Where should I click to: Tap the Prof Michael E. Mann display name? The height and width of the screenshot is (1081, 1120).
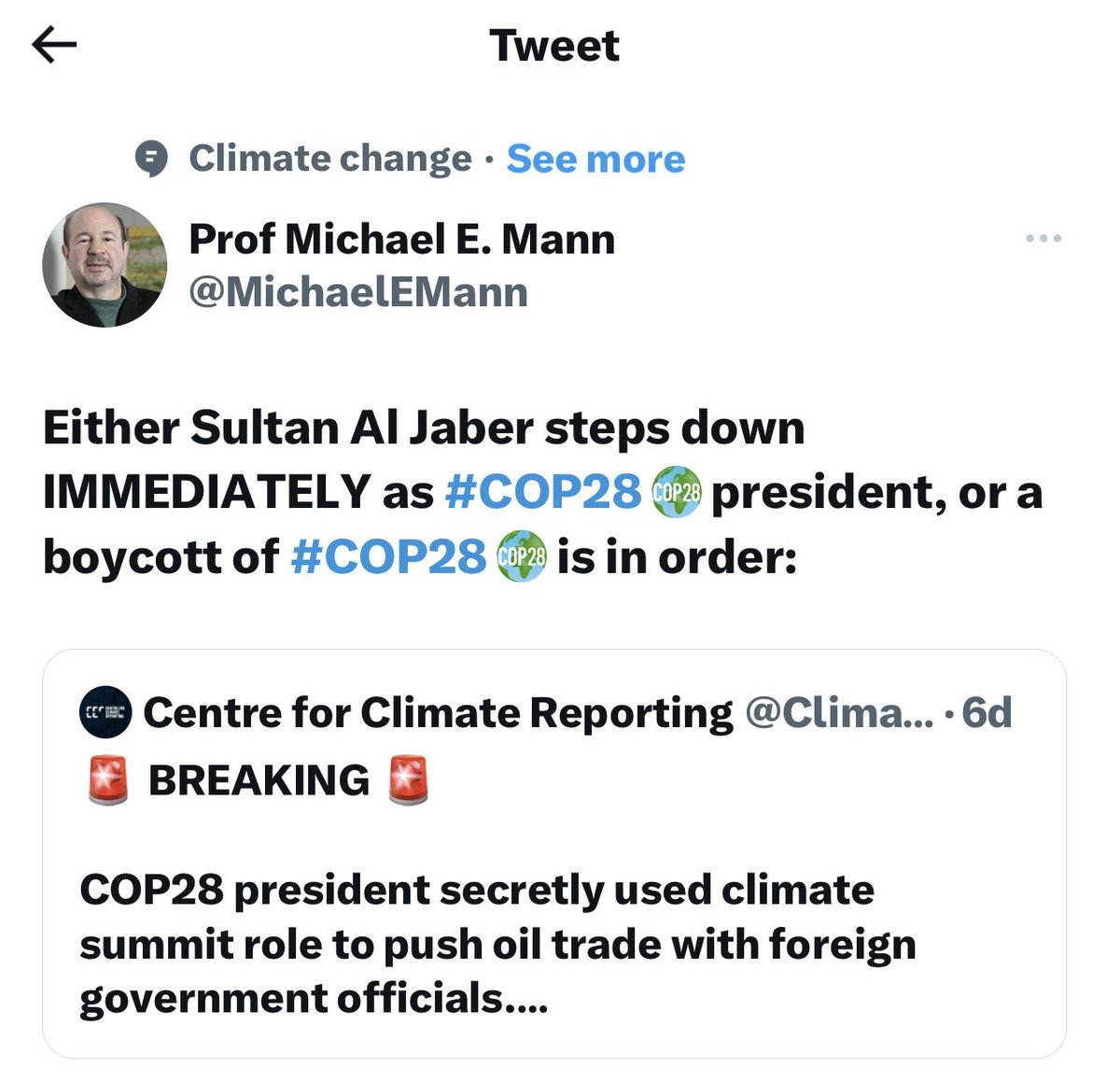402,239
